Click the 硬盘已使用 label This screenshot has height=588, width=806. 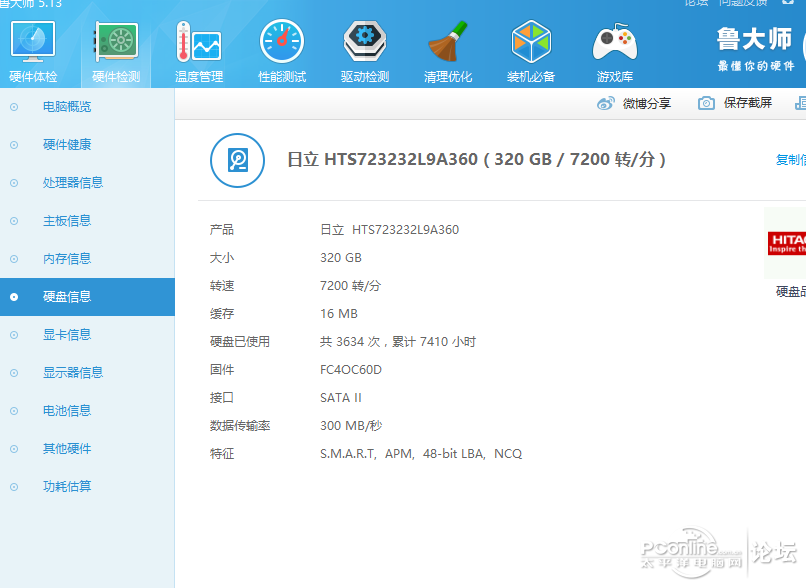click(x=240, y=342)
